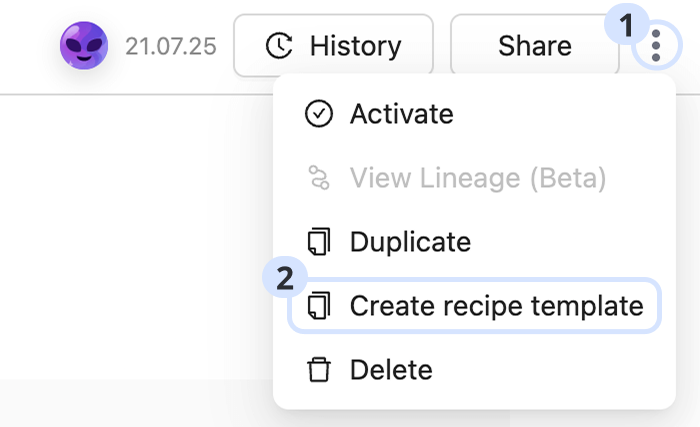Click the lineage branch icon

(318, 178)
